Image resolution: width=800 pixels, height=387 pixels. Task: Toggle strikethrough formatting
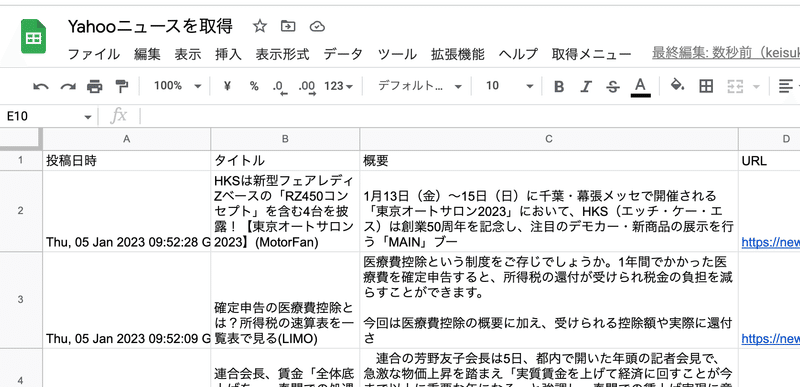[613, 87]
